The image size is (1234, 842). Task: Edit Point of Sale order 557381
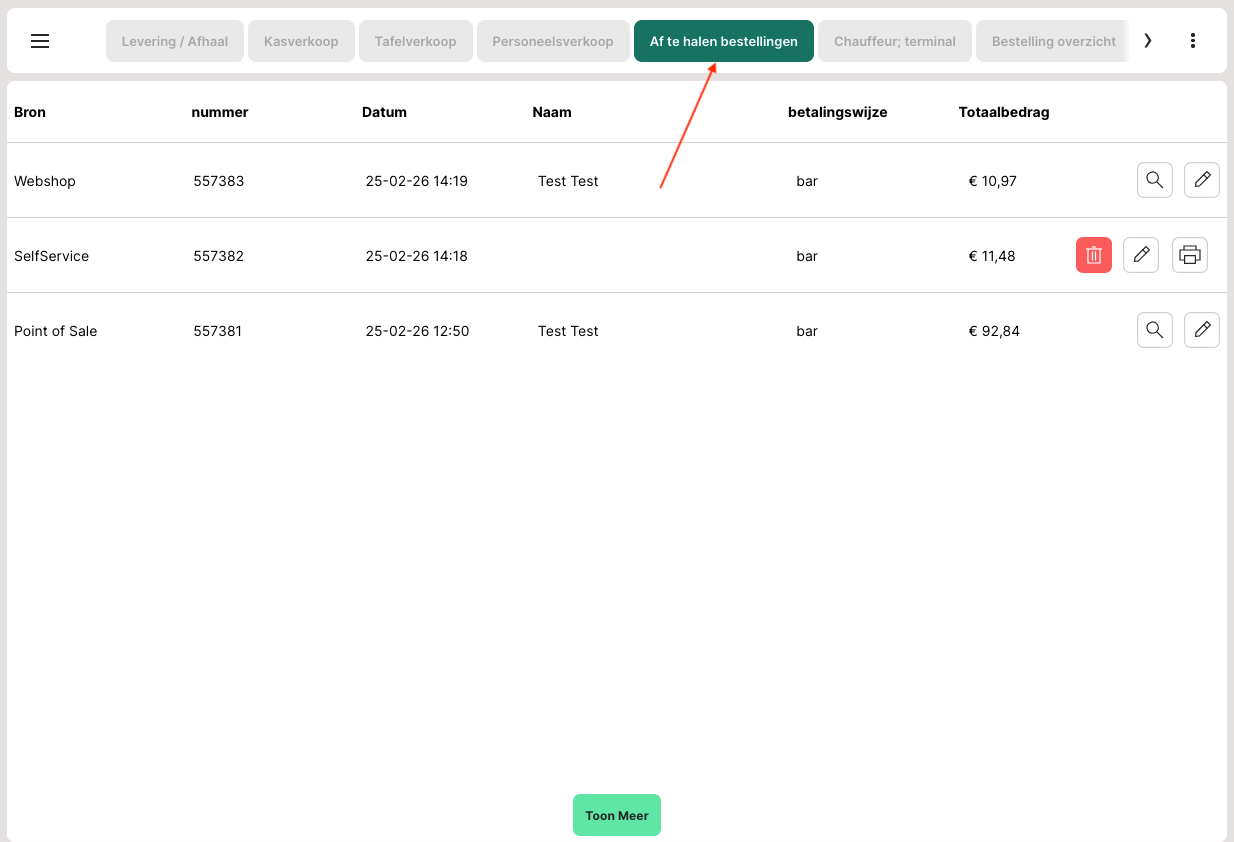click(1201, 330)
